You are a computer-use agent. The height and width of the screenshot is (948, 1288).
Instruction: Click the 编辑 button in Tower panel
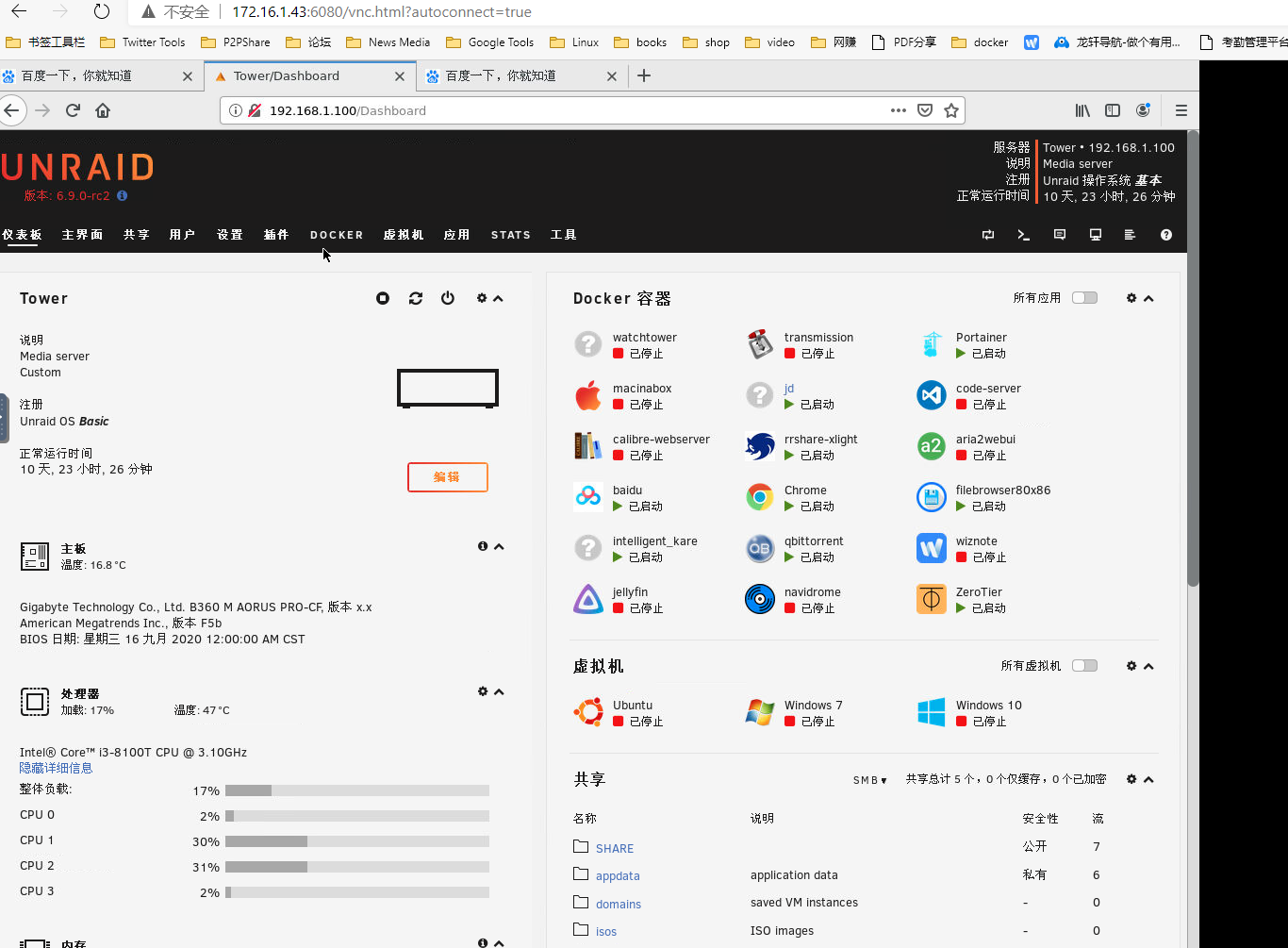(x=448, y=477)
